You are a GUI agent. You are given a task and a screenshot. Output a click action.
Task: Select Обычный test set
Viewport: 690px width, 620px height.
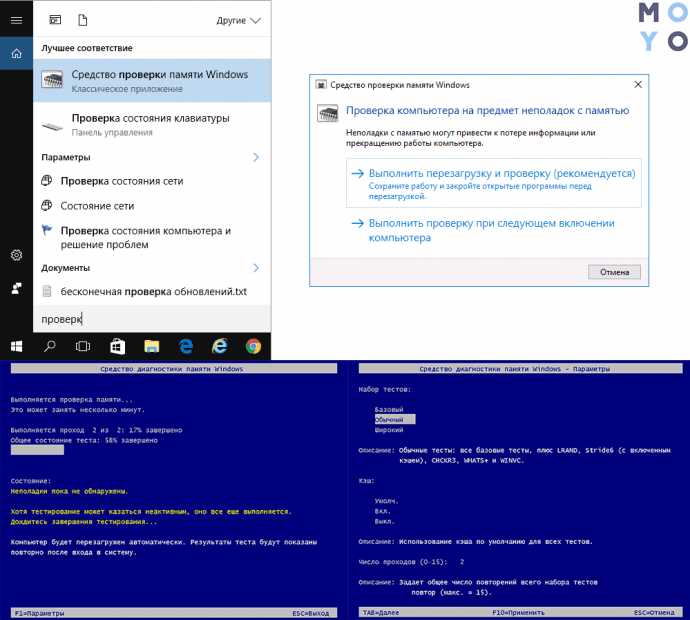click(x=395, y=419)
